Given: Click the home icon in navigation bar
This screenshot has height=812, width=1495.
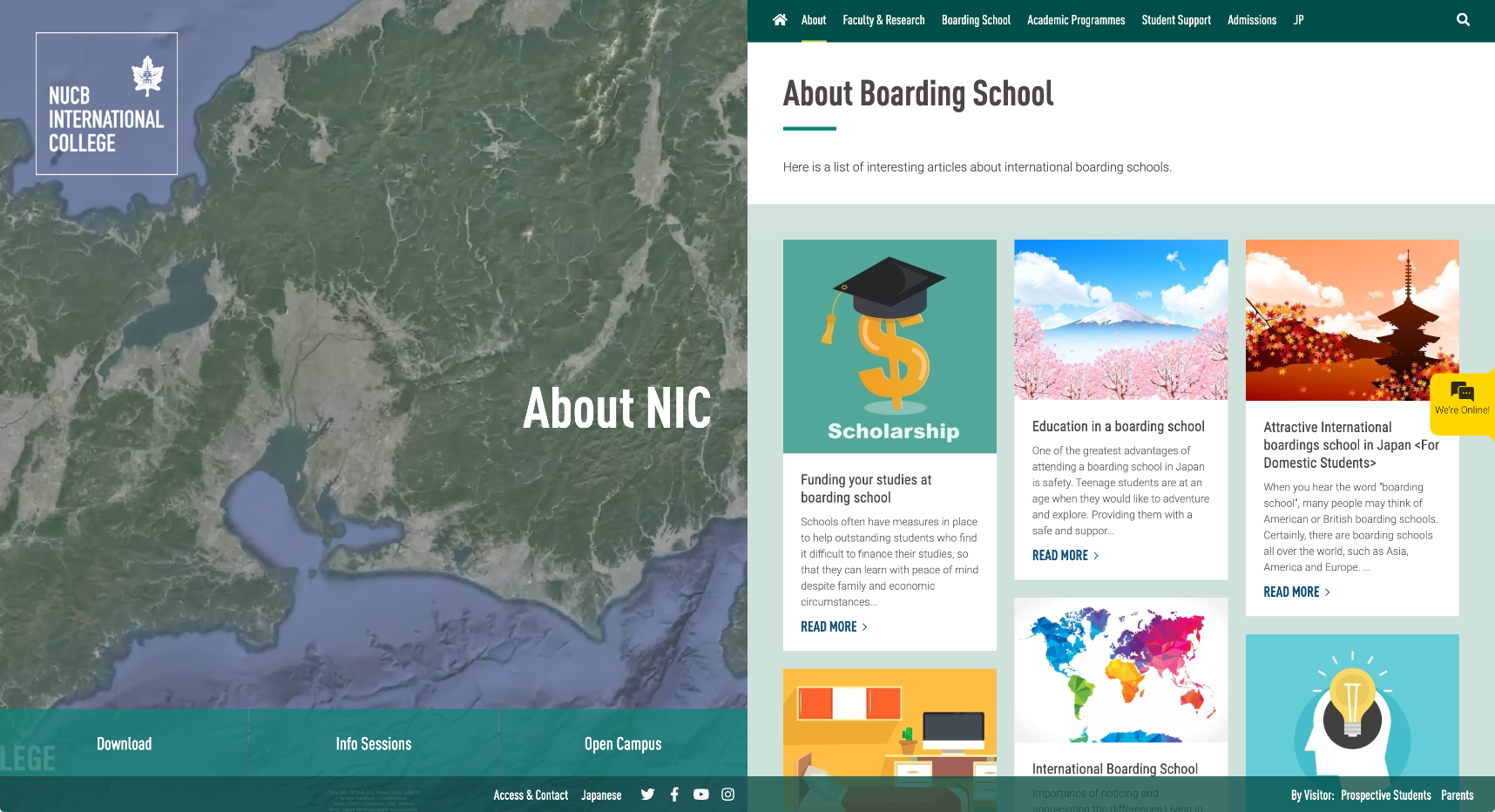Looking at the screenshot, I should [x=779, y=20].
